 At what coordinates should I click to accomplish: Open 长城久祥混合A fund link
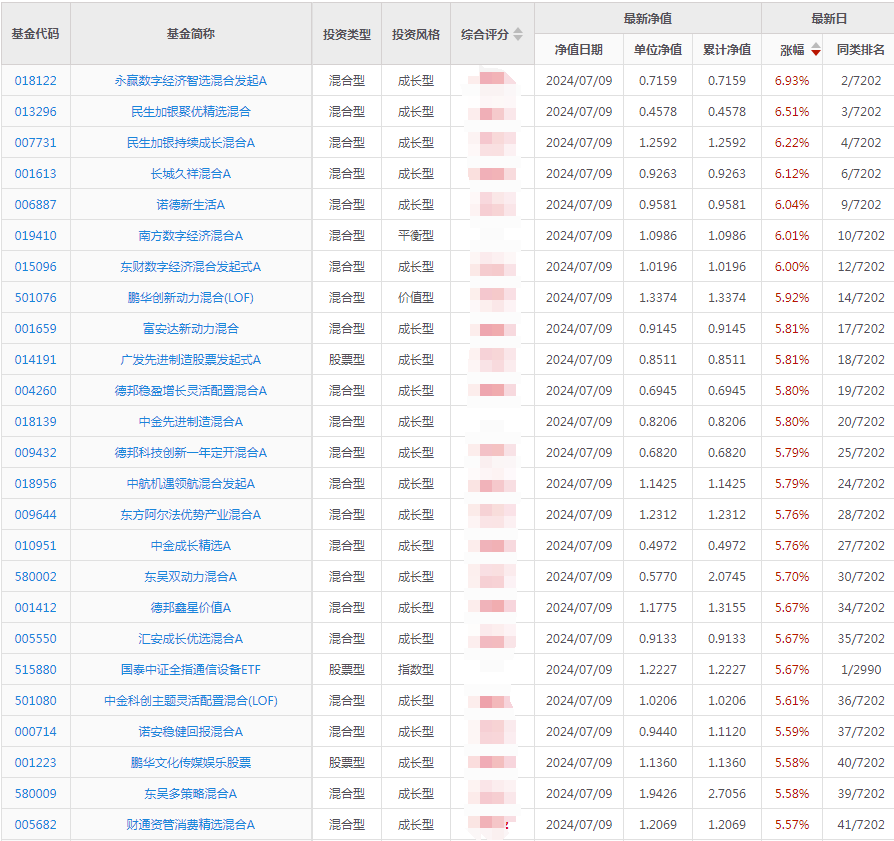pyautogui.click(x=190, y=173)
